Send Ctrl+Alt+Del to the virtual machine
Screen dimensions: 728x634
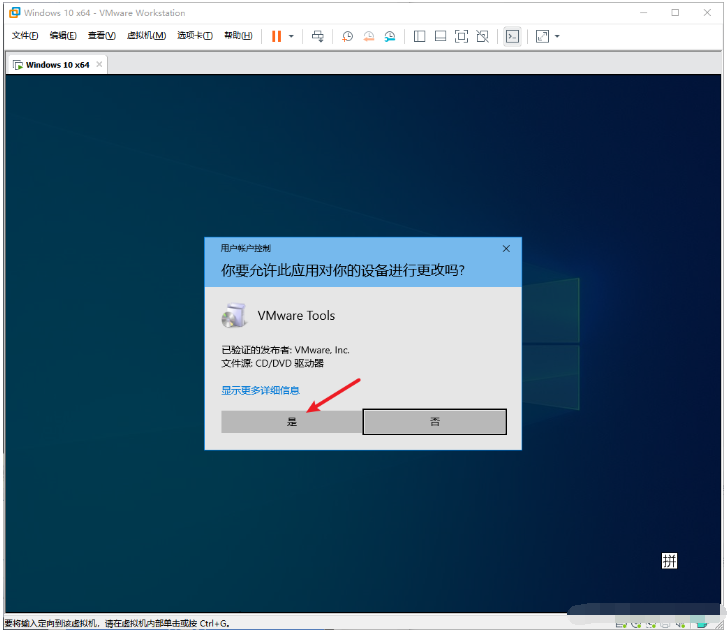[x=318, y=36]
